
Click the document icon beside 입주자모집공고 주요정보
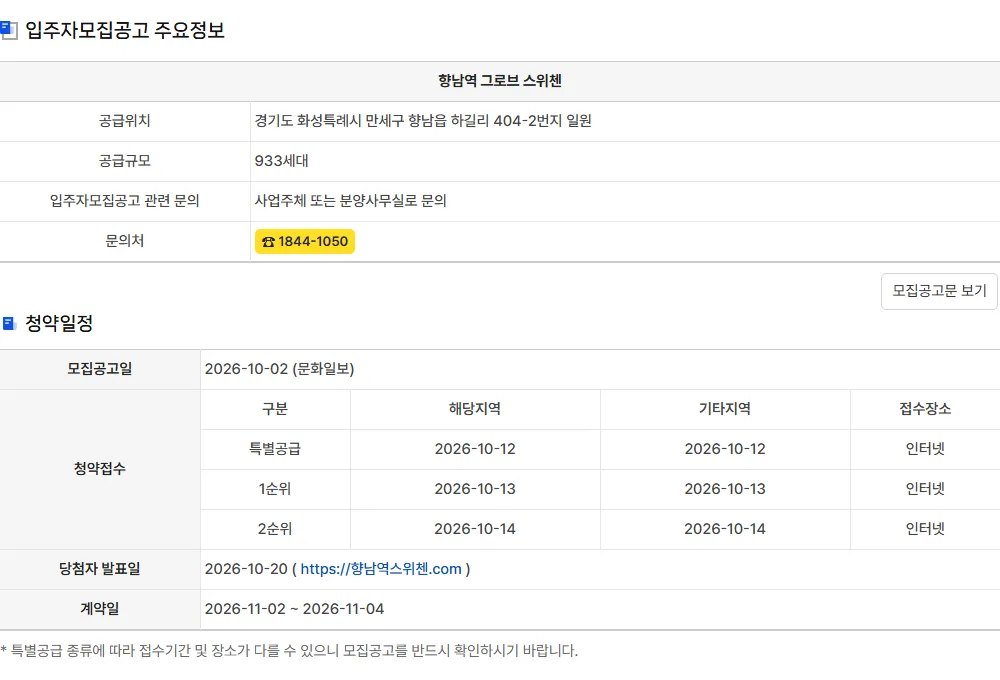point(8,30)
